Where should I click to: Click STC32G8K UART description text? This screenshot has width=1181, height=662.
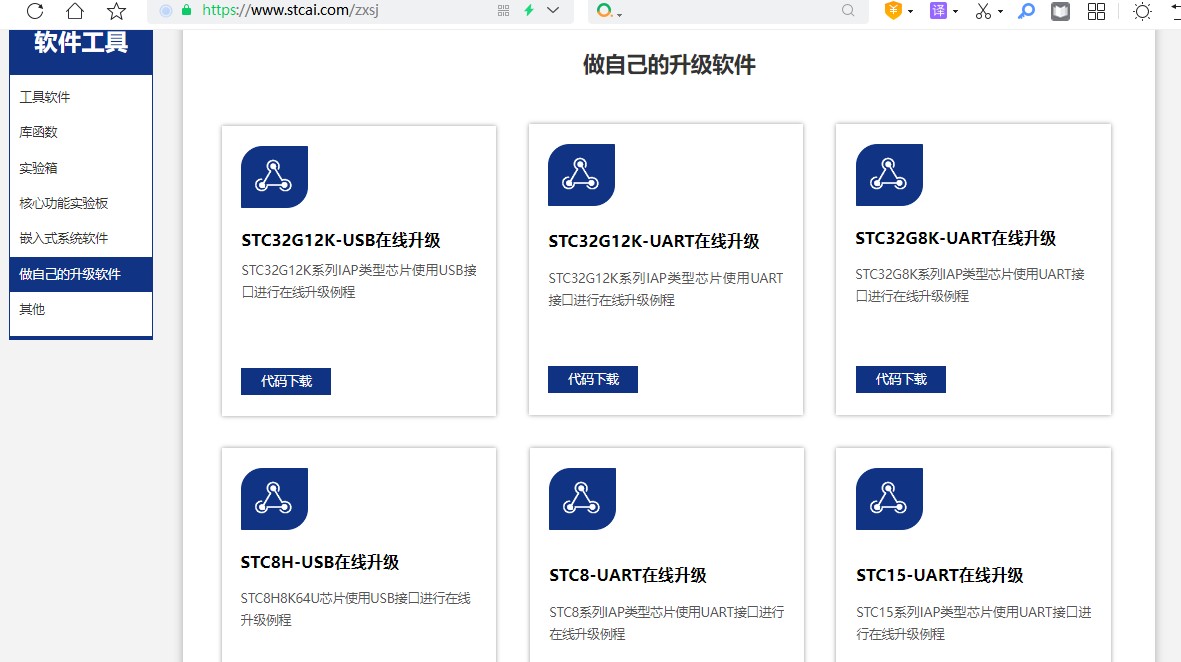pos(970,285)
